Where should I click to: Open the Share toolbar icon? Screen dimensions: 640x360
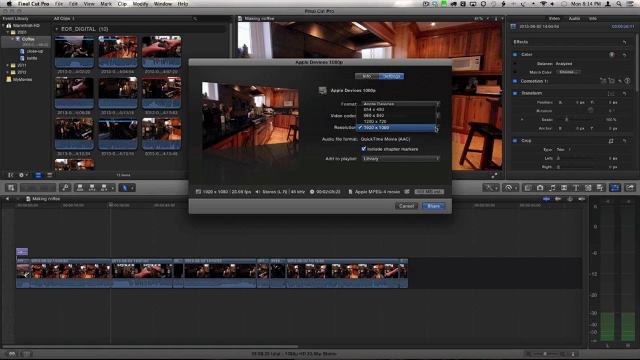pos(630,188)
